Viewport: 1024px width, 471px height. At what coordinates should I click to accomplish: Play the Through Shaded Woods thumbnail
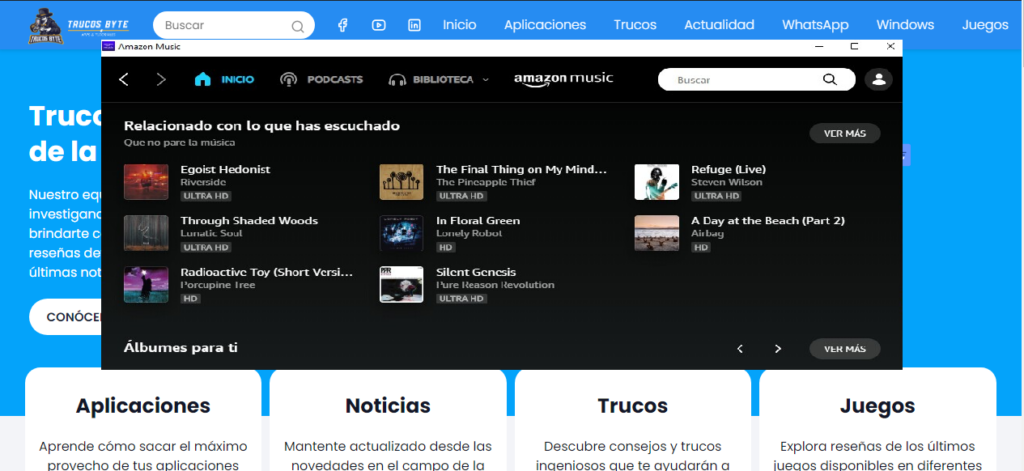[146, 233]
